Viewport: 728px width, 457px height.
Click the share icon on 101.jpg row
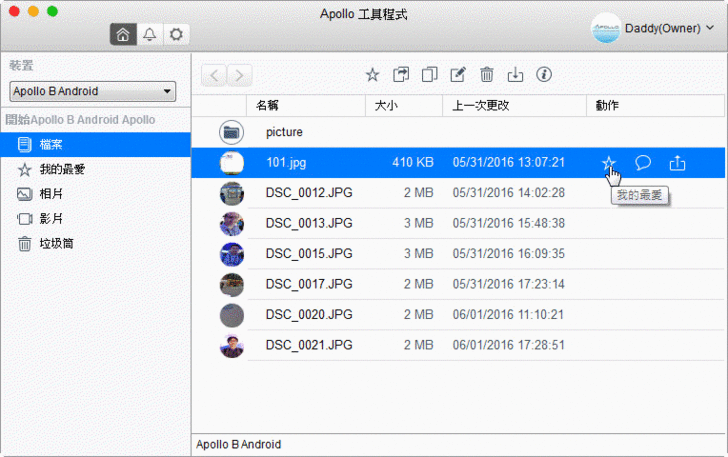[677, 162]
